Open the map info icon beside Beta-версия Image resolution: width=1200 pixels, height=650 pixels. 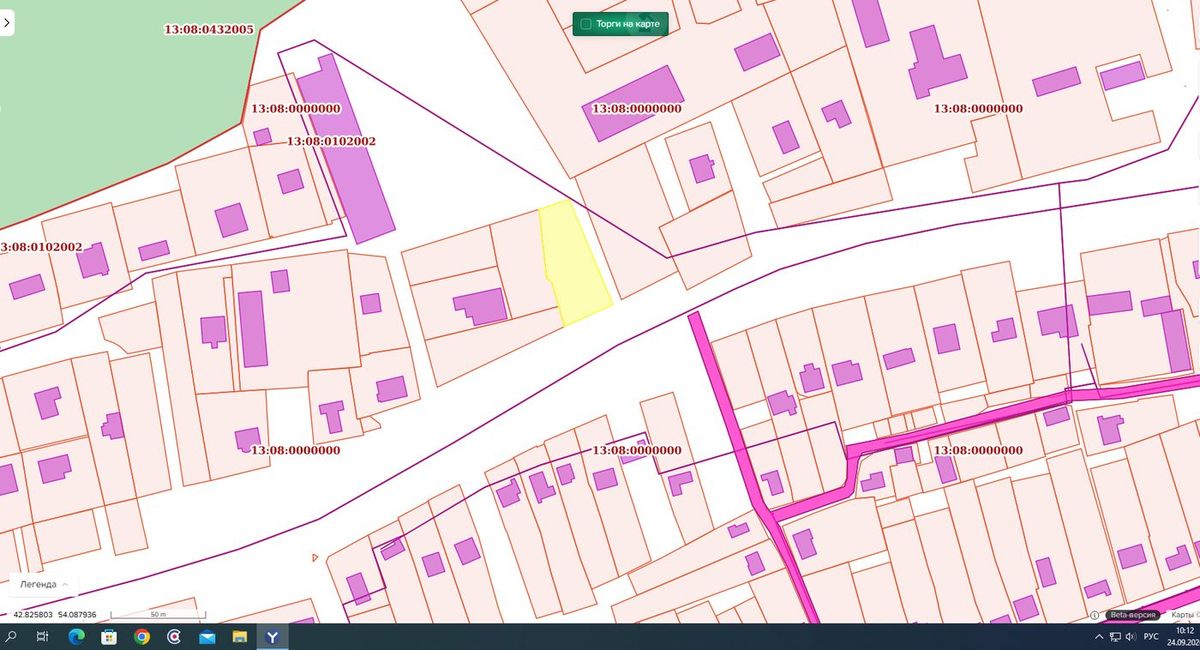point(1095,615)
